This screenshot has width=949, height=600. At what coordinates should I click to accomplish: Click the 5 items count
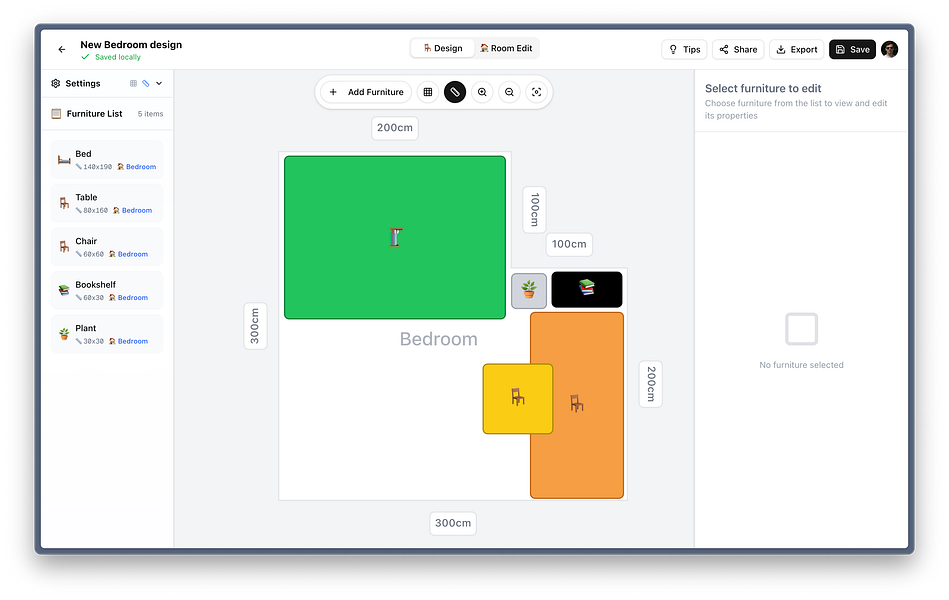150,114
